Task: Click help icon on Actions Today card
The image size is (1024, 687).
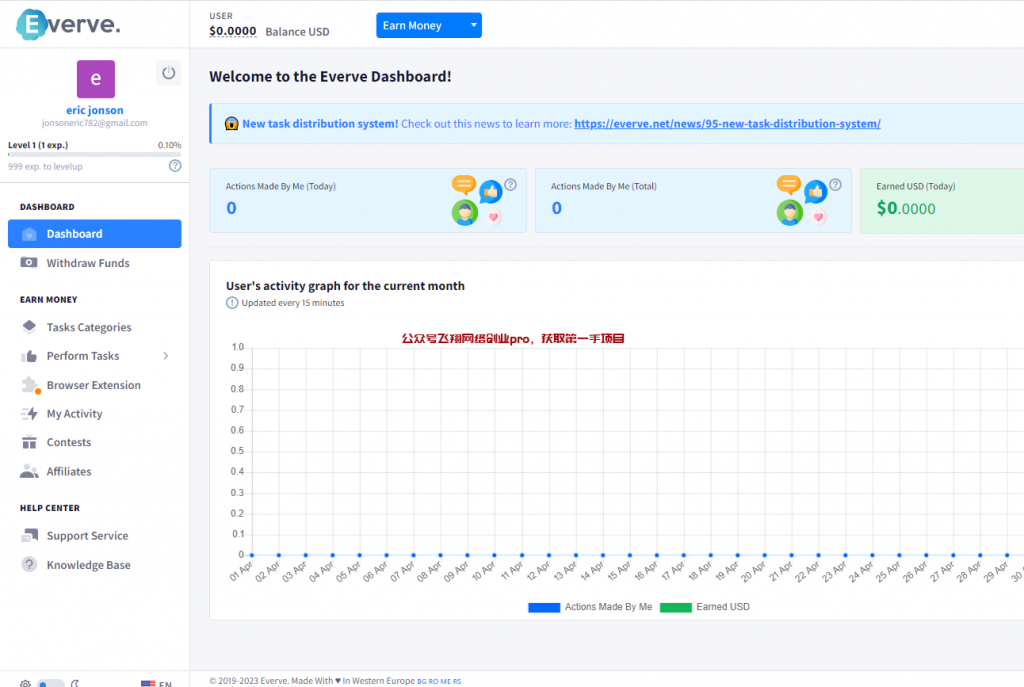Action: click(x=510, y=185)
